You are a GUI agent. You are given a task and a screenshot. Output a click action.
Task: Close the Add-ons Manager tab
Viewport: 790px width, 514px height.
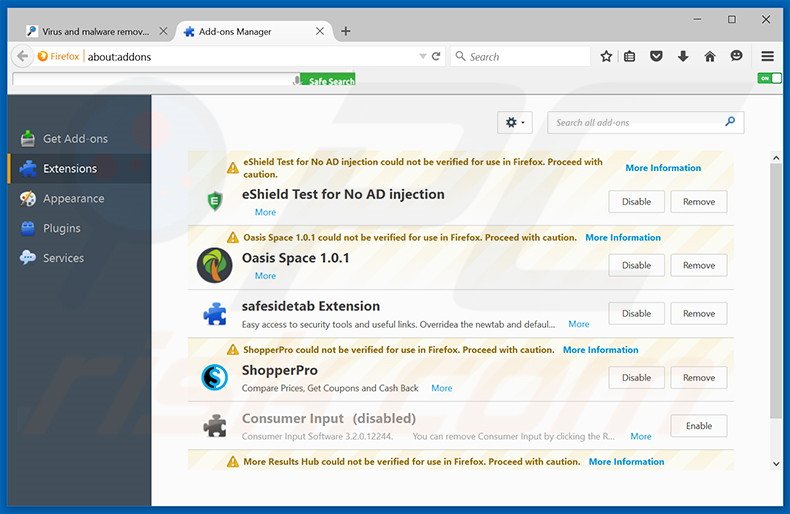click(x=319, y=31)
